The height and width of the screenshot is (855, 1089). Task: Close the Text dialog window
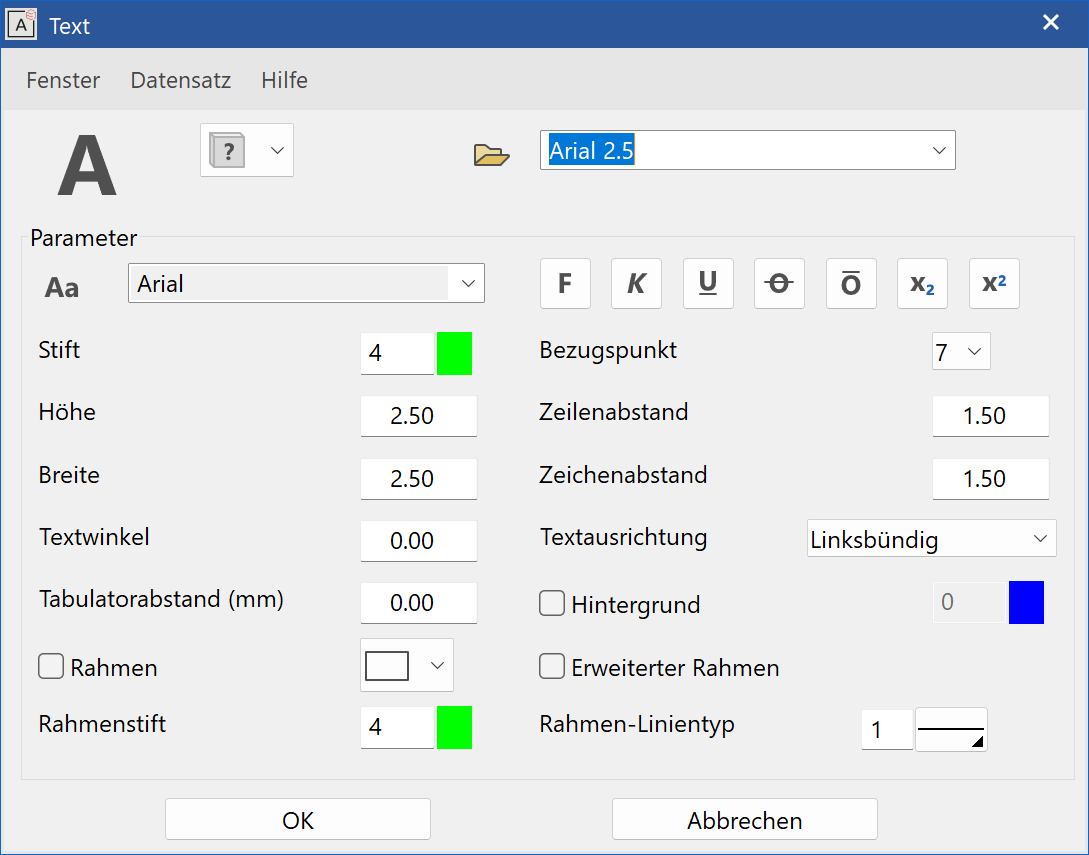pyautogui.click(x=1051, y=23)
